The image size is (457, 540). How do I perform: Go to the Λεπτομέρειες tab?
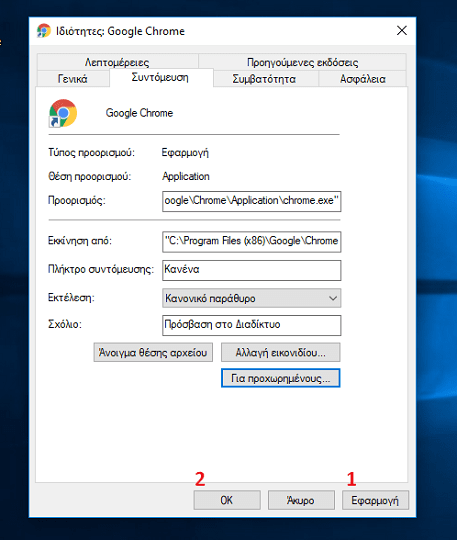(x=117, y=62)
